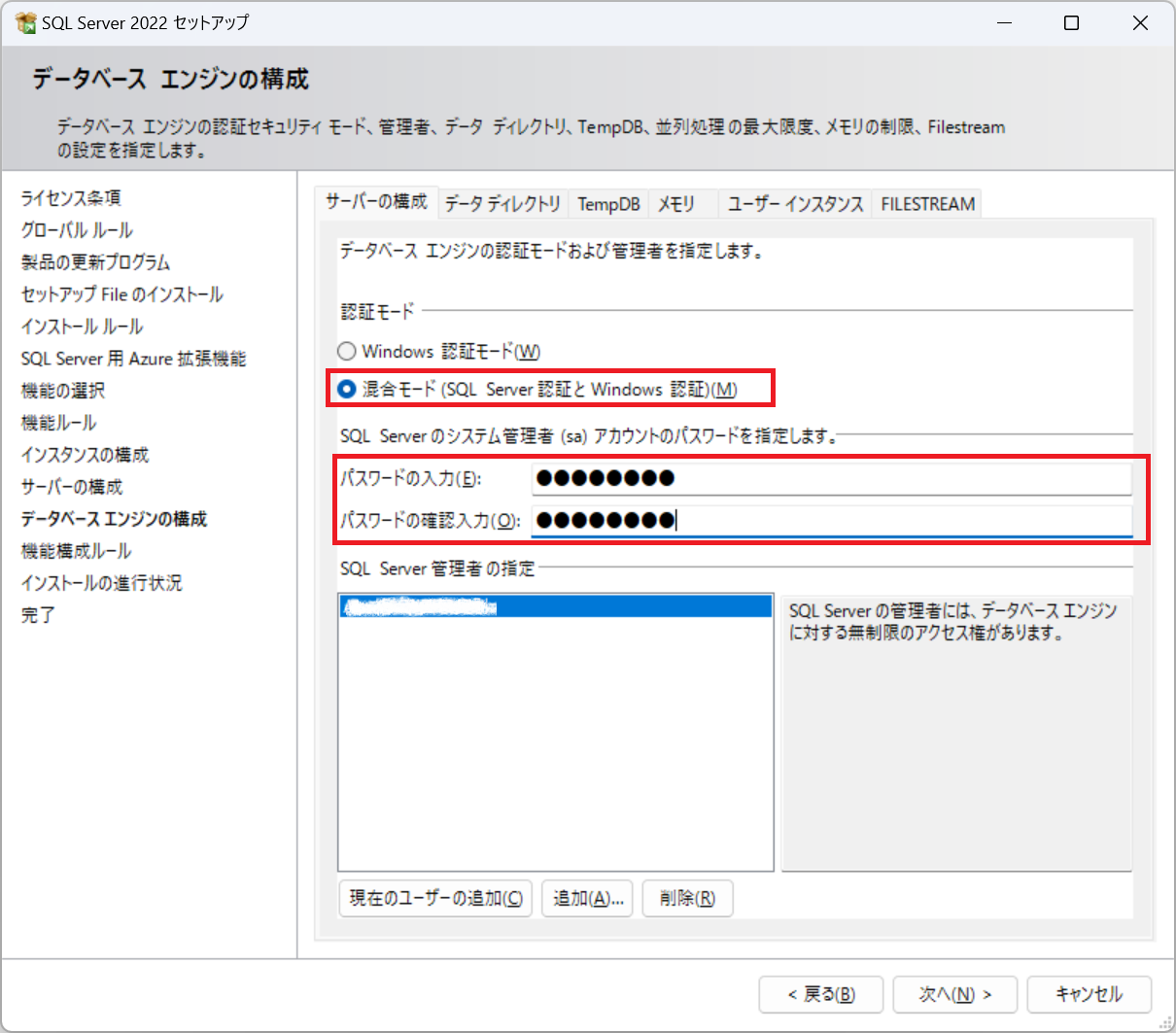Click インストール ルール step
Screen dimensions: 1176x1033
(82, 327)
